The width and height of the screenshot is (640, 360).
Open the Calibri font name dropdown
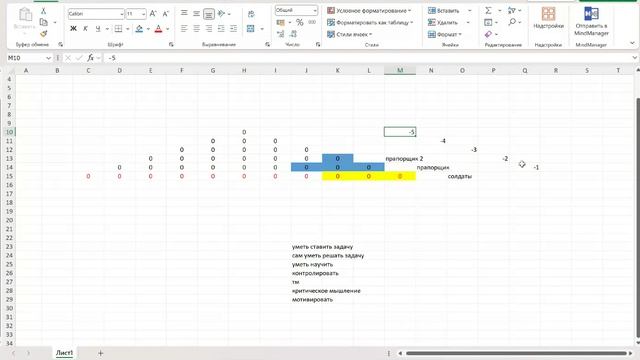point(122,14)
